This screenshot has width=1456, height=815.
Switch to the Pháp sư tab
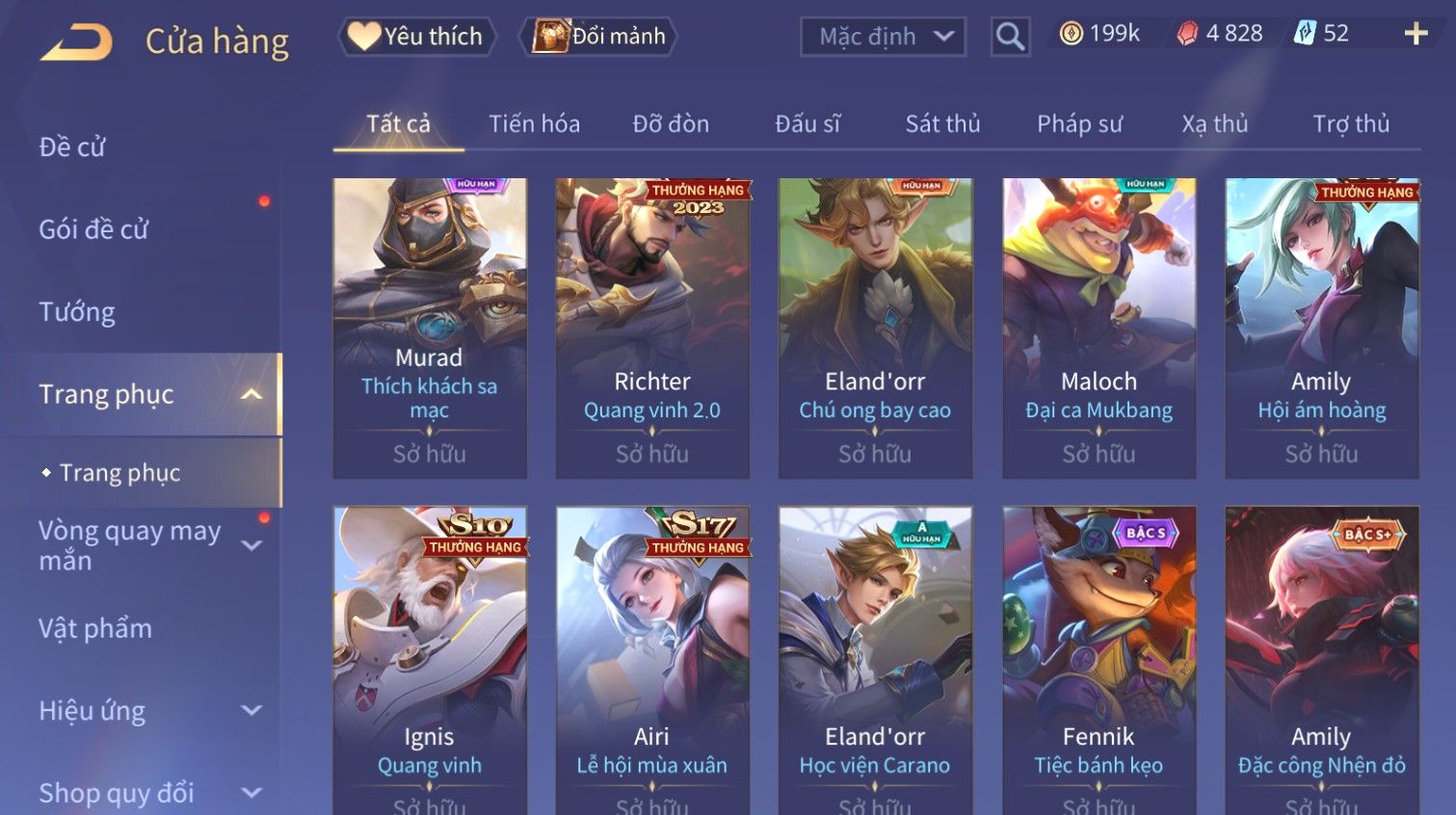coord(1079,124)
